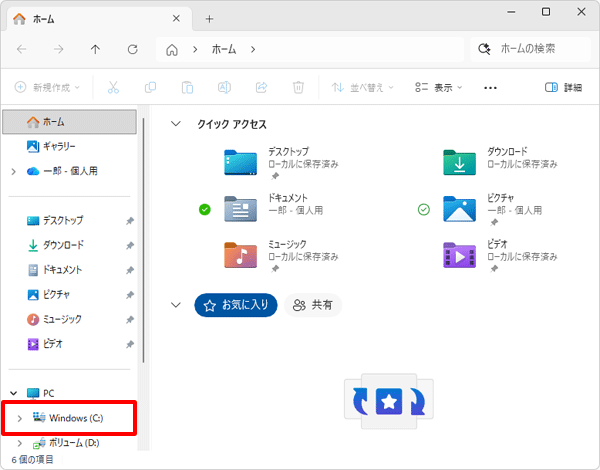600x470 pixels.
Task: Click the pin icon beside ダウンロード in sidebar
Action: [130, 245]
